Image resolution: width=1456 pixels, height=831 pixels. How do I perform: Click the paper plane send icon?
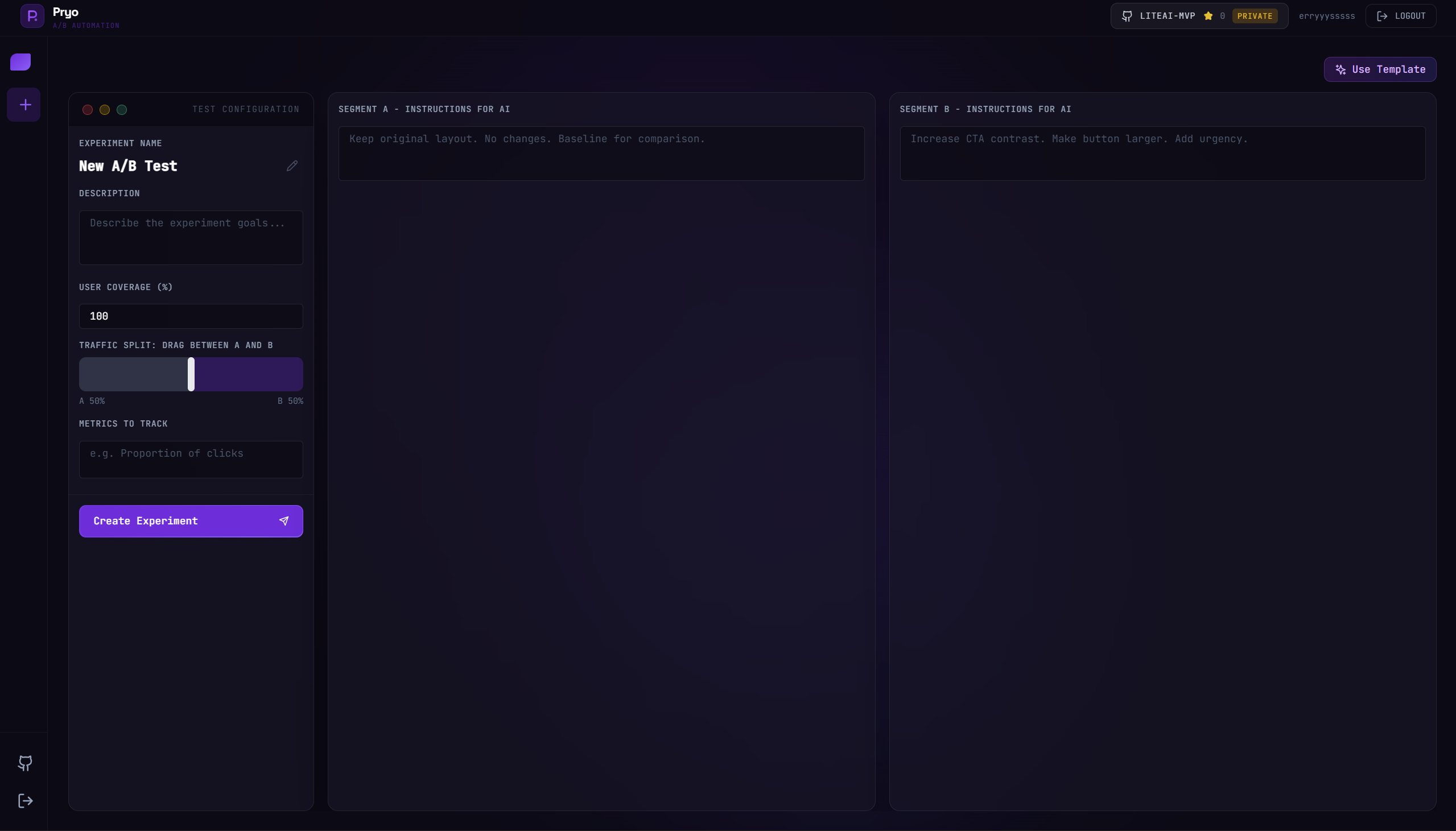284,521
